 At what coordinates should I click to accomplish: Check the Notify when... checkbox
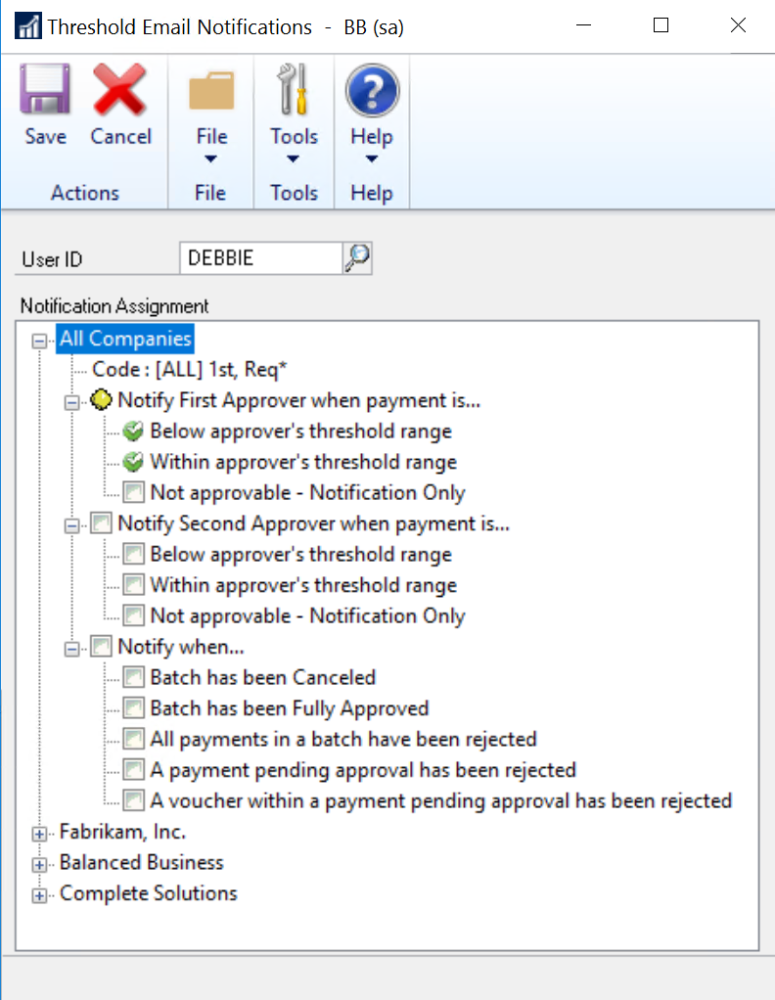(101, 646)
